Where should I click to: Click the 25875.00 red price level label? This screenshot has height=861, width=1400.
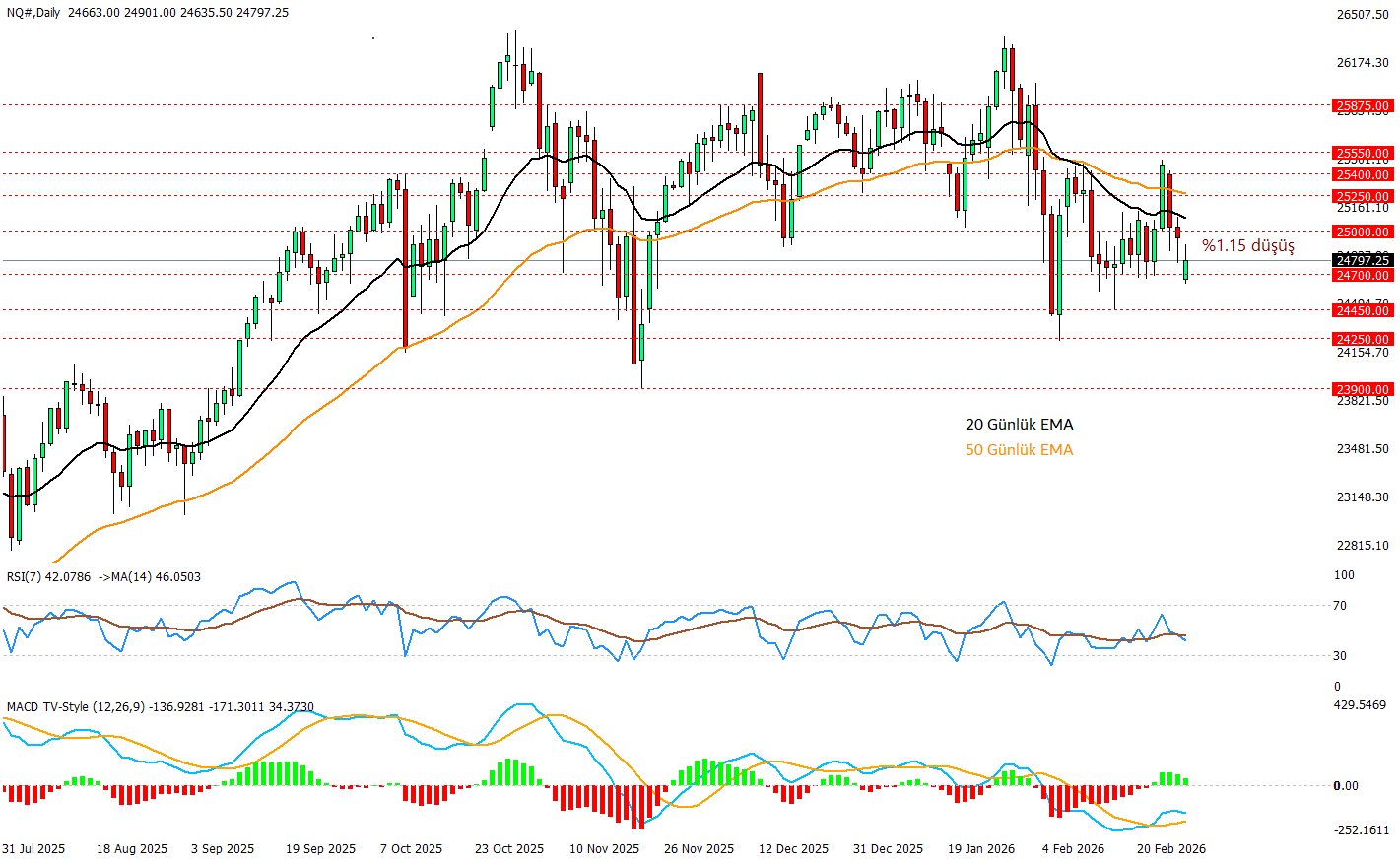click(x=1362, y=105)
